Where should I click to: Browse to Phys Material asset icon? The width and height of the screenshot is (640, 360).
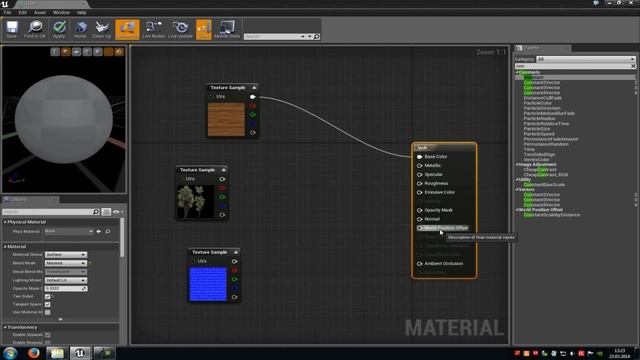(x=108, y=231)
